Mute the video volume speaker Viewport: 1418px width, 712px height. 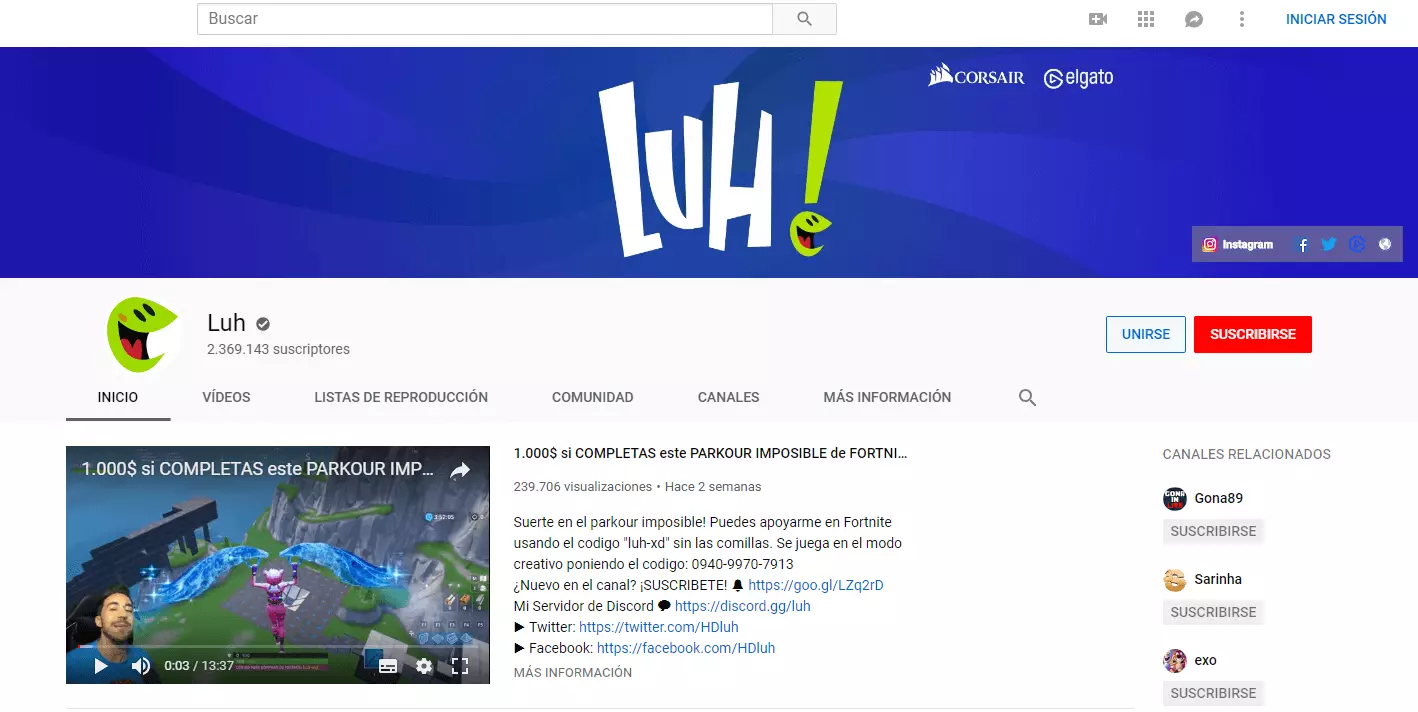(x=141, y=665)
